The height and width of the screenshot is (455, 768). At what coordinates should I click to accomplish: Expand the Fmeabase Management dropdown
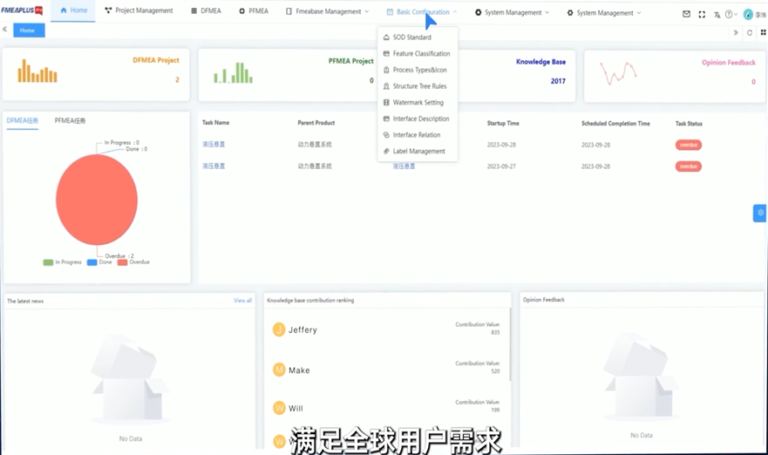point(328,11)
